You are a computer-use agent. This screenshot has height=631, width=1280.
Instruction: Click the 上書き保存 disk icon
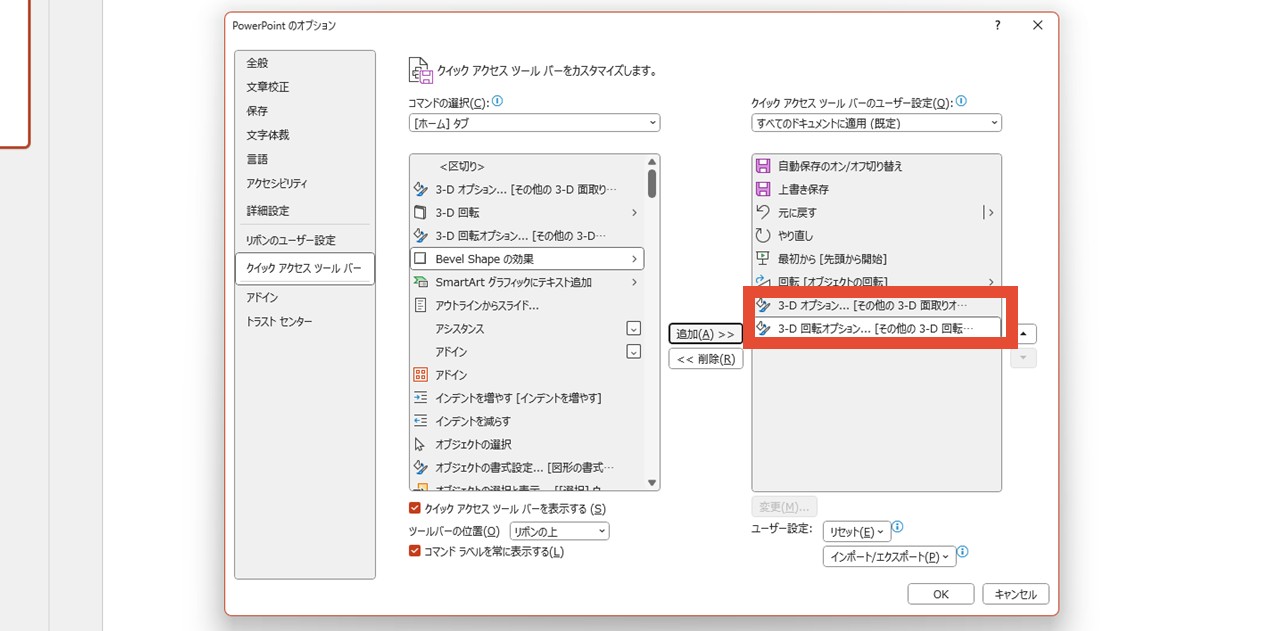763,189
